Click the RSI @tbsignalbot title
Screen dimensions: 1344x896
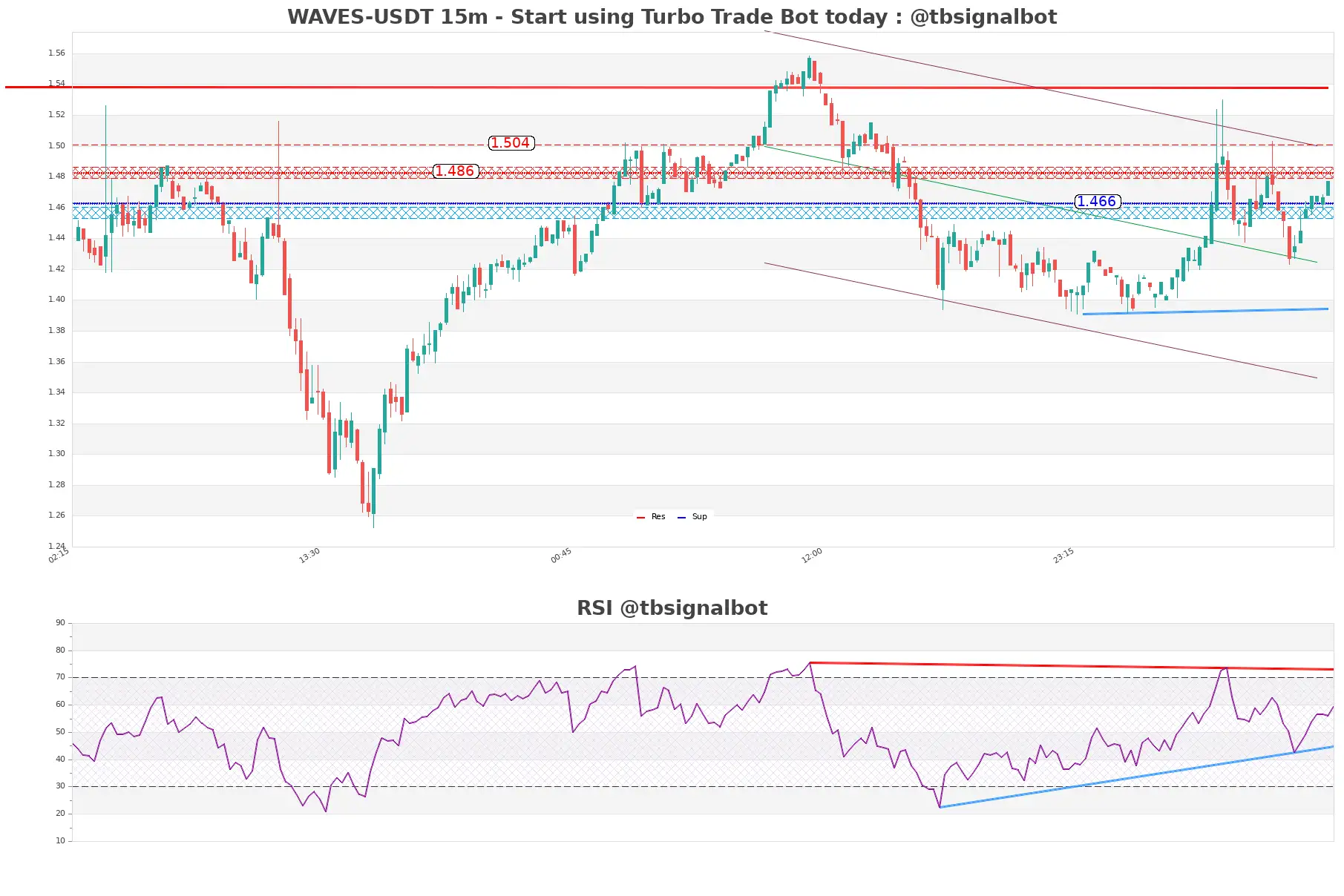tap(672, 607)
